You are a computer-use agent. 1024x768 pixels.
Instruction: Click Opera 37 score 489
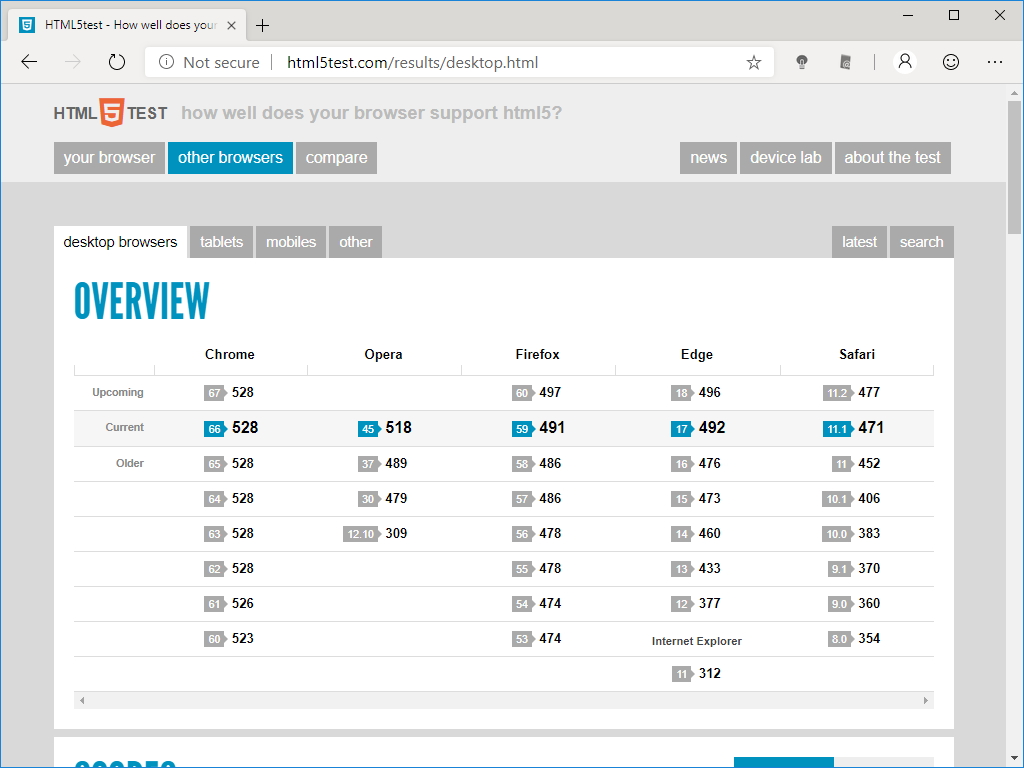coord(383,464)
